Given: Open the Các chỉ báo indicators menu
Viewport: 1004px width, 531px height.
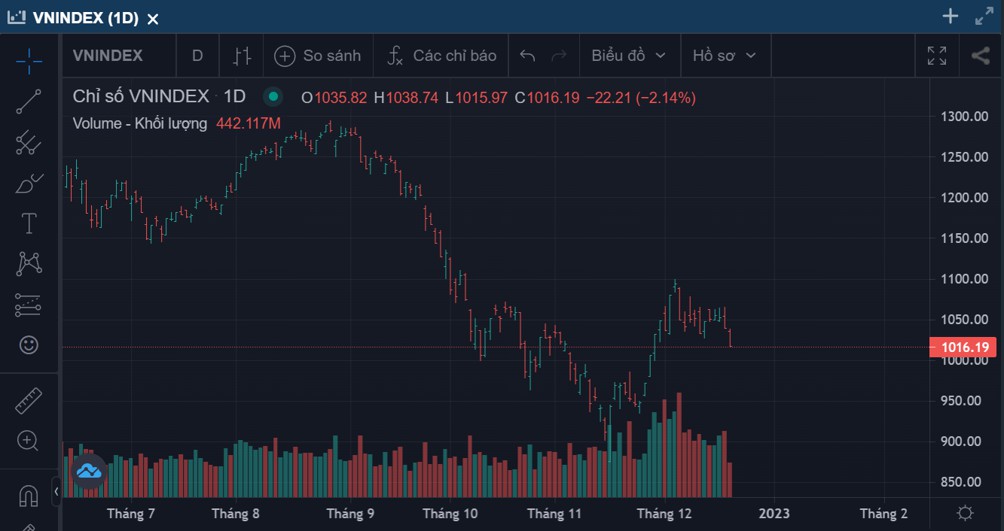Looking at the screenshot, I should (442, 56).
